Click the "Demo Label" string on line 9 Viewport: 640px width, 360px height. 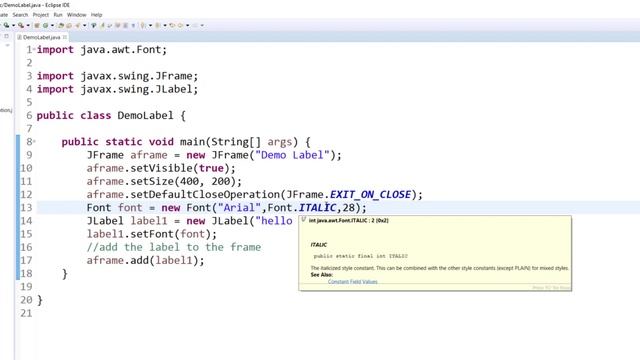click(x=292, y=155)
